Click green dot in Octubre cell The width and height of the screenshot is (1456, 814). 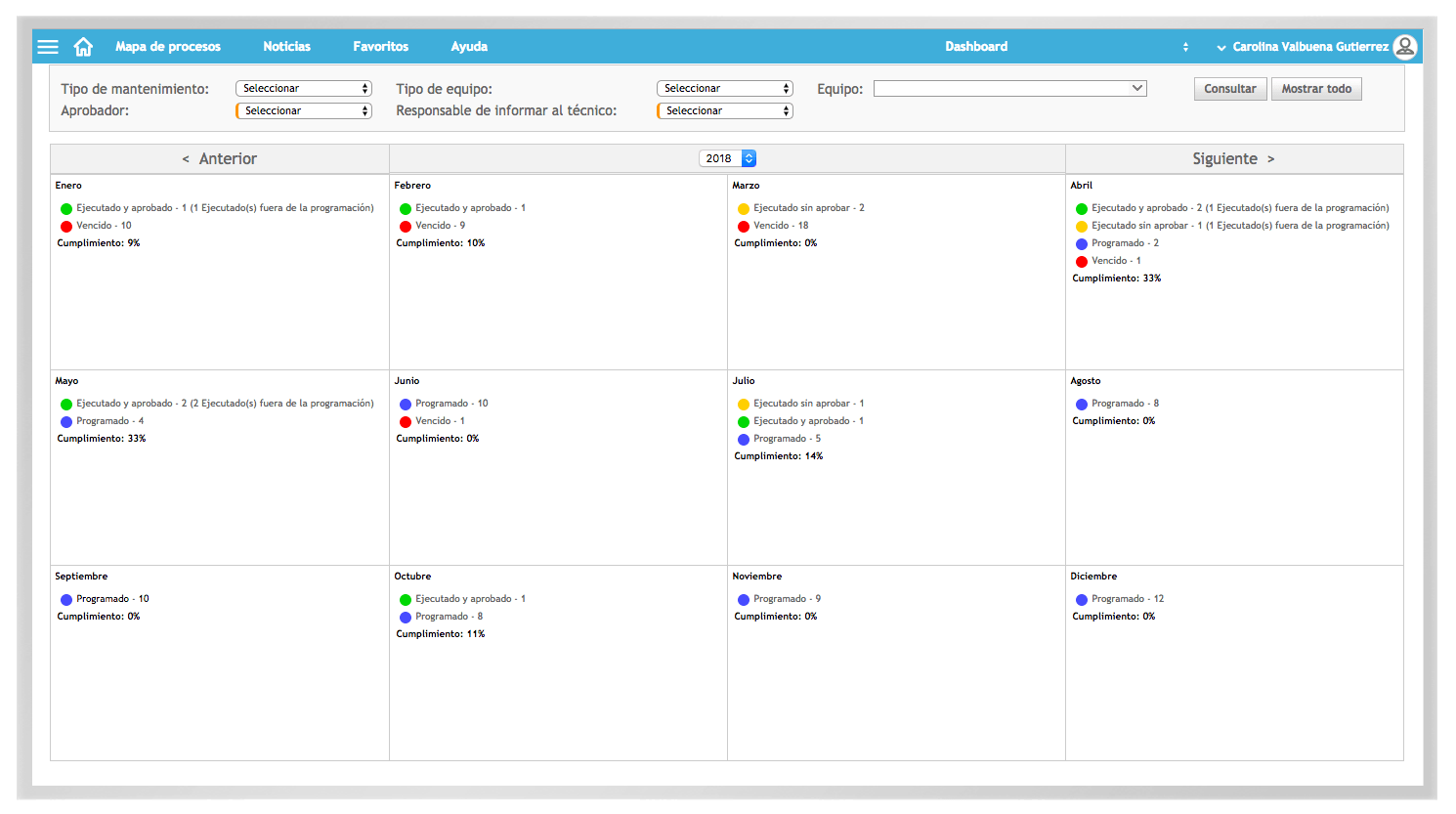[406, 600]
